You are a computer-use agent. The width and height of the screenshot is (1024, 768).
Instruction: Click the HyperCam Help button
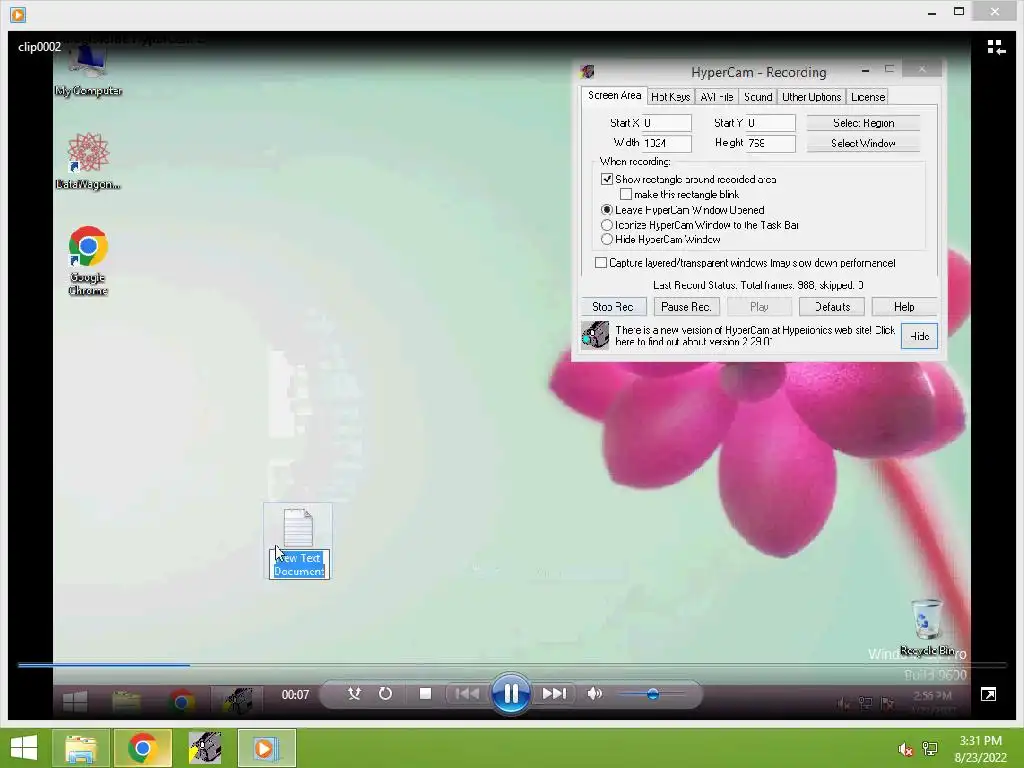[904, 306]
